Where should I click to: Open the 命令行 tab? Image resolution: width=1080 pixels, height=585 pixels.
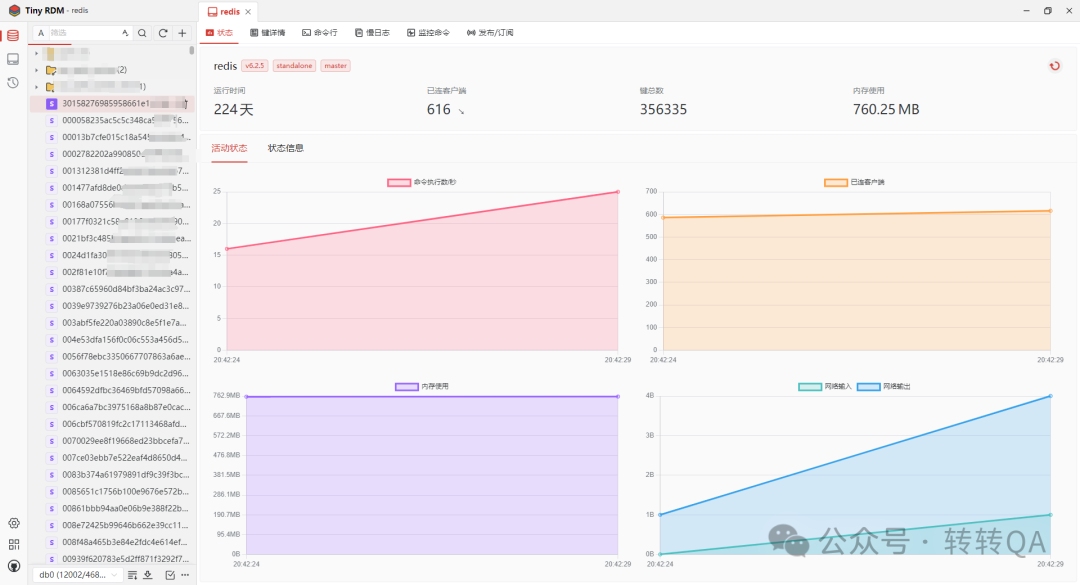point(320,33)
